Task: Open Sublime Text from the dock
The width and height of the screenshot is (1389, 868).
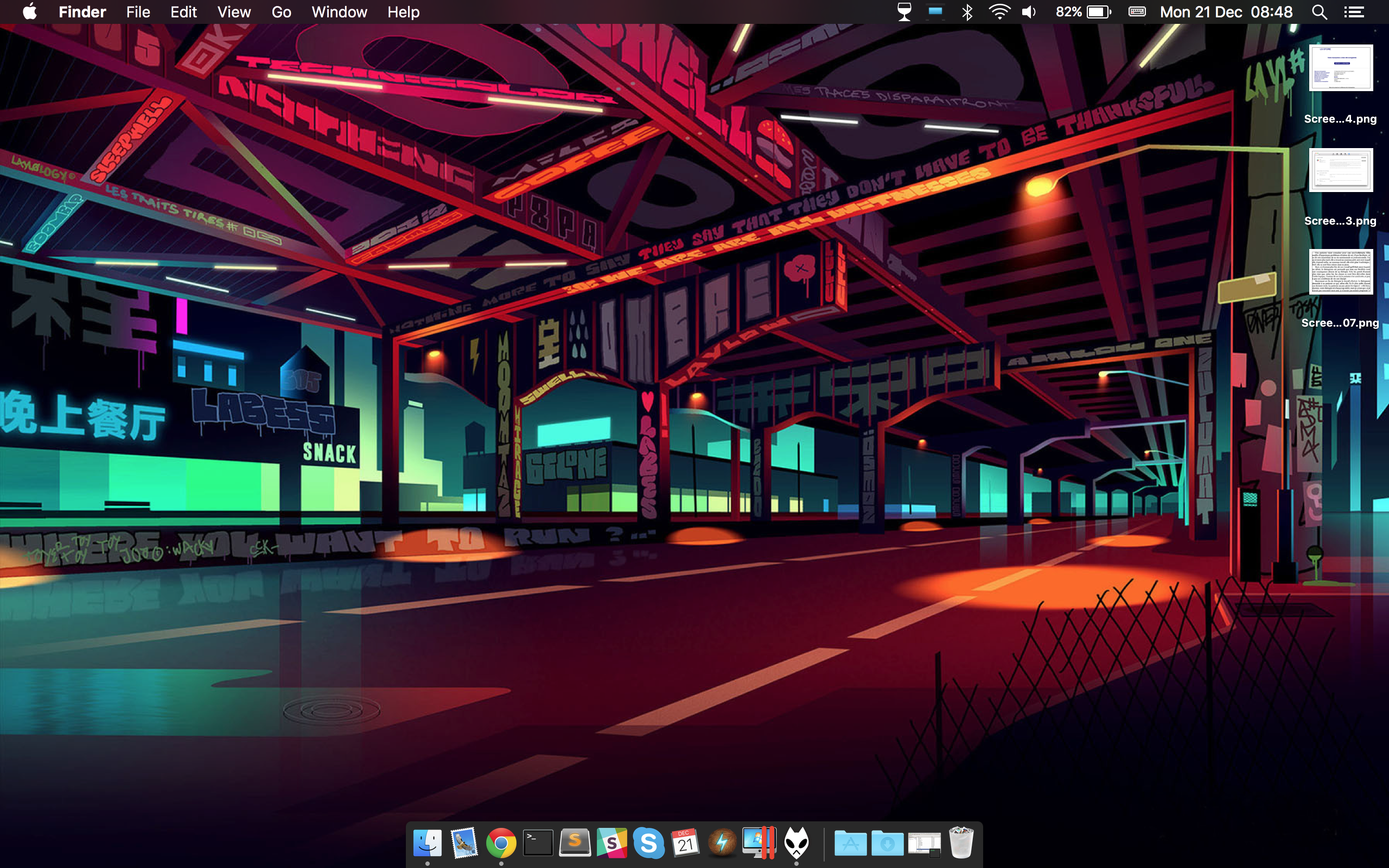Action: (x=575, y=843)
